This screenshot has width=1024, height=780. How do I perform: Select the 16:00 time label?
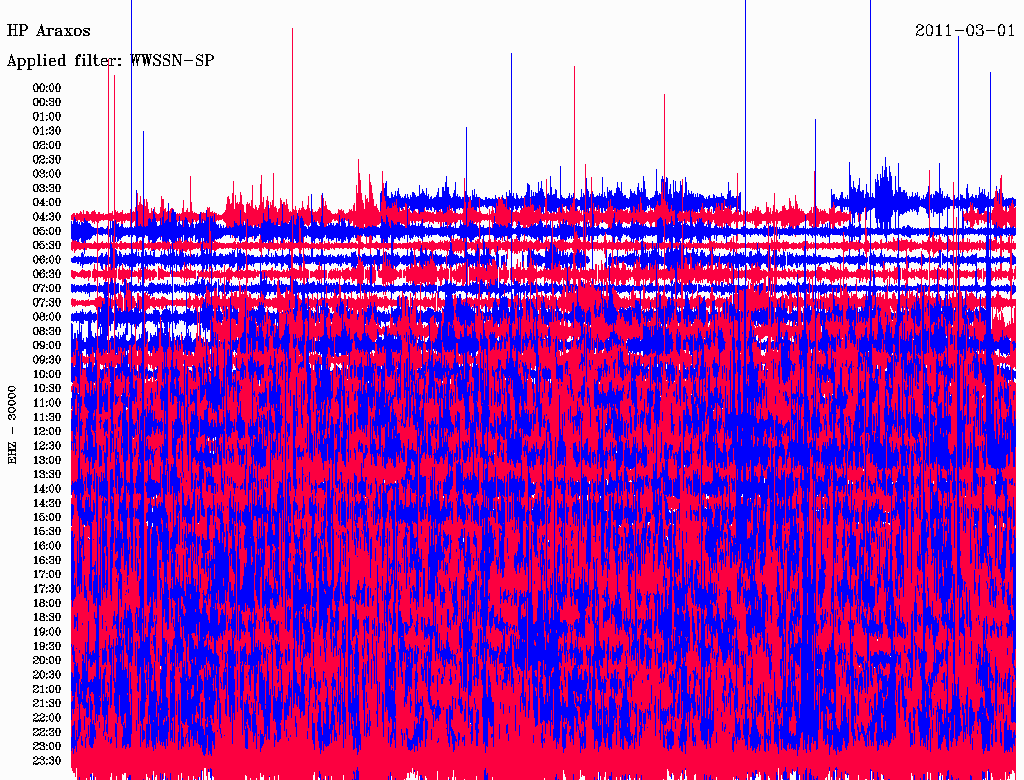[x=47, y=545]
